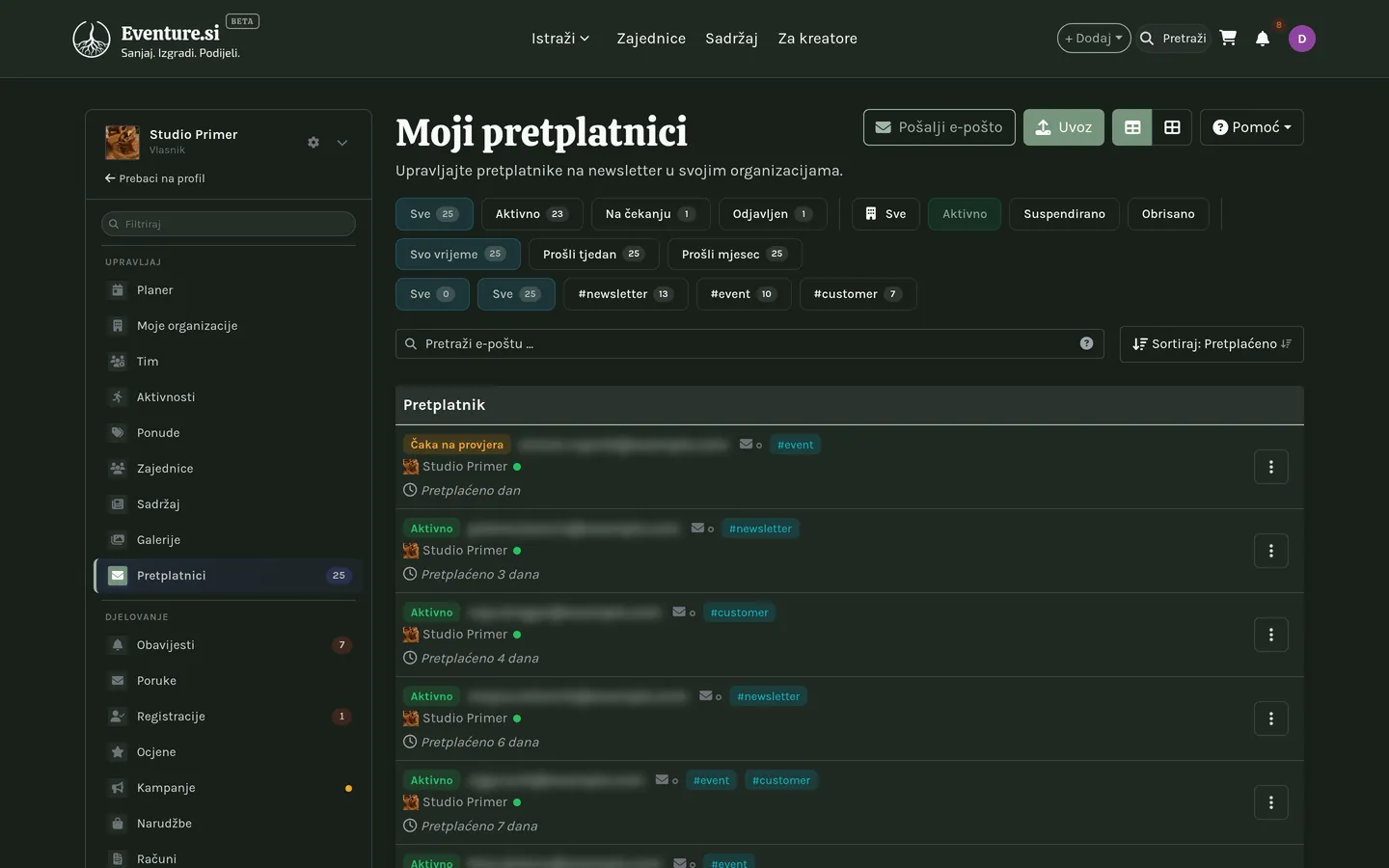Screen dimensions: 1389x868
Task: Select the organization Aktivno filter
Action: (x=965, y=214)
